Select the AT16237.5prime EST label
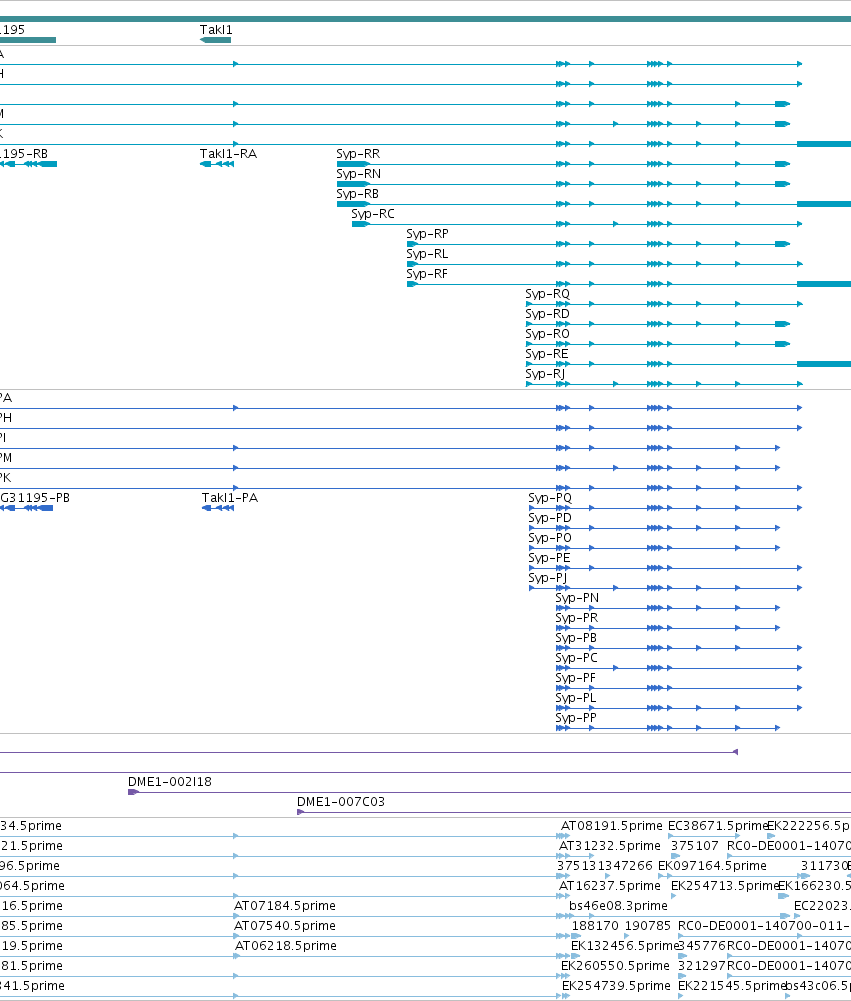 pyautogui.click(x=610, y=886)
